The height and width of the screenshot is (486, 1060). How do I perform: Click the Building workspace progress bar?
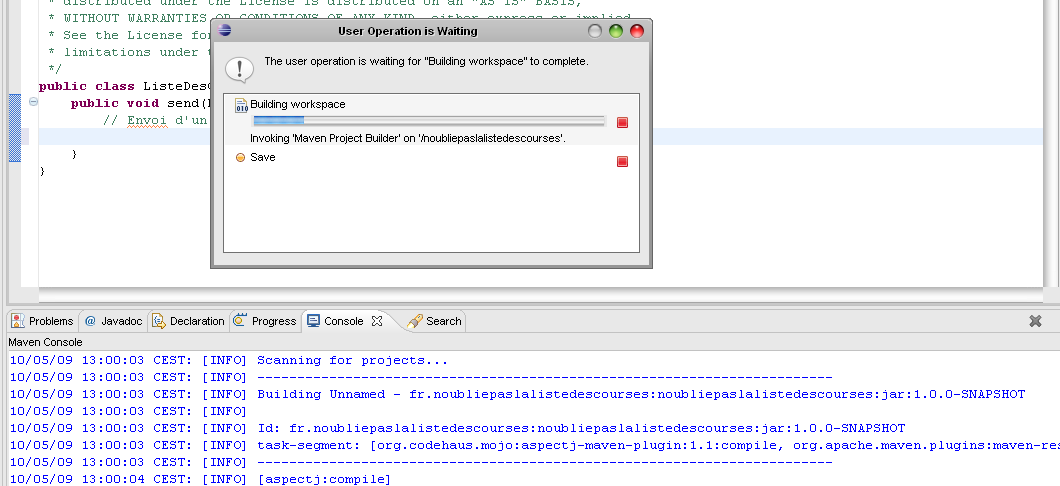coord(428,121)
